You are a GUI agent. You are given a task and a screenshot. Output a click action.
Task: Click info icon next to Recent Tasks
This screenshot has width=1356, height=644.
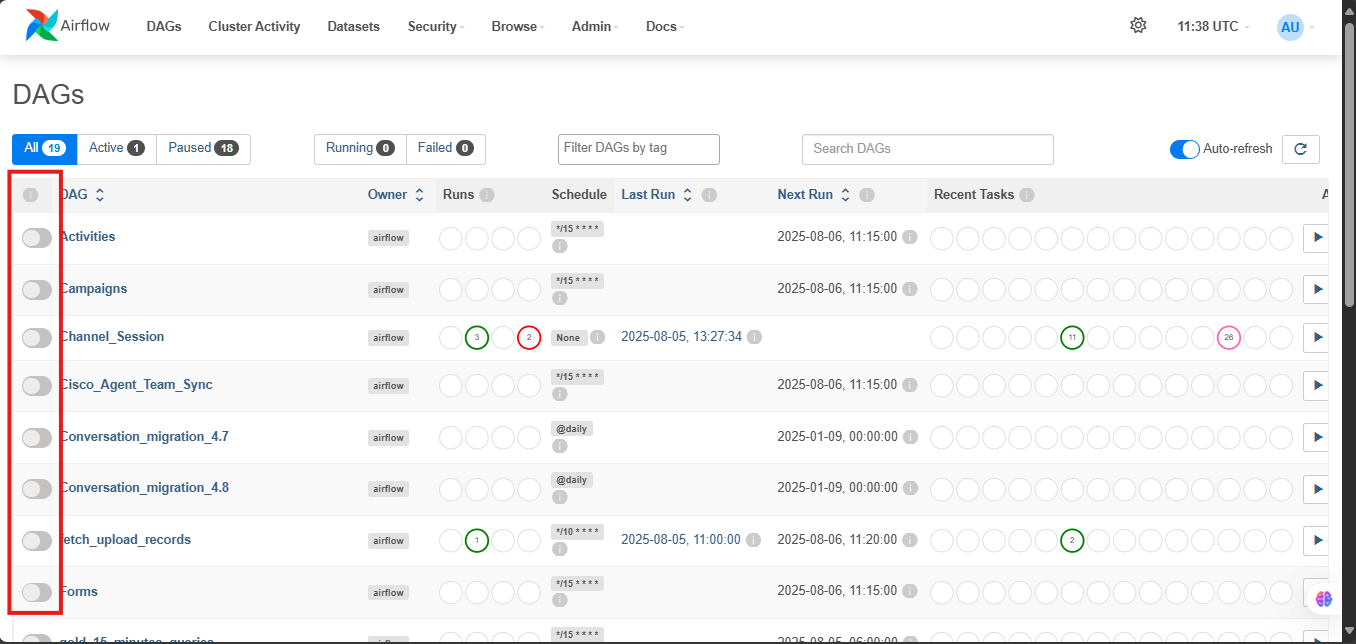tap(1026, 195)
